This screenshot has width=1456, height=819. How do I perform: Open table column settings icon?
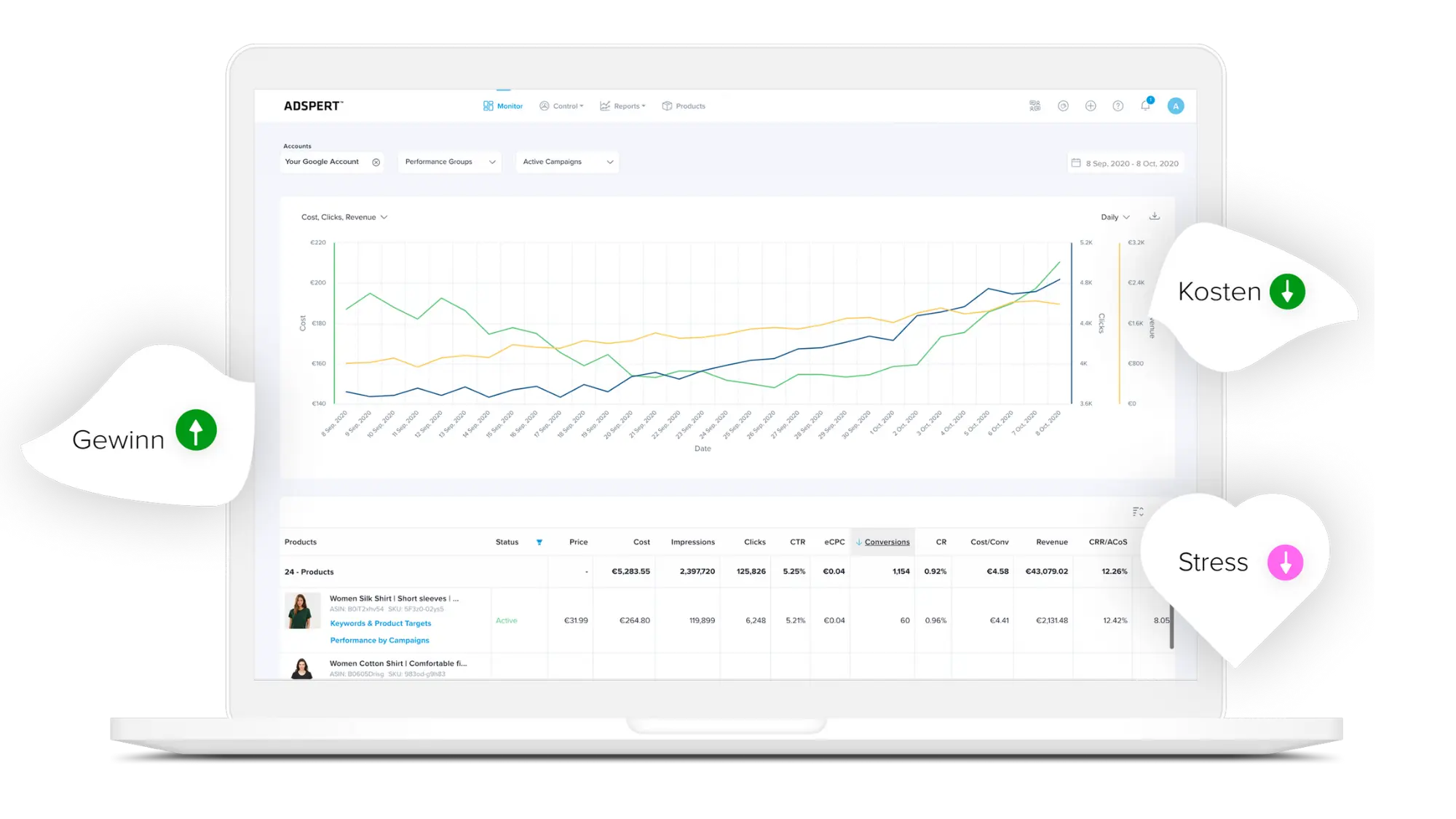pyautogui.click(x=1138, y=512)
